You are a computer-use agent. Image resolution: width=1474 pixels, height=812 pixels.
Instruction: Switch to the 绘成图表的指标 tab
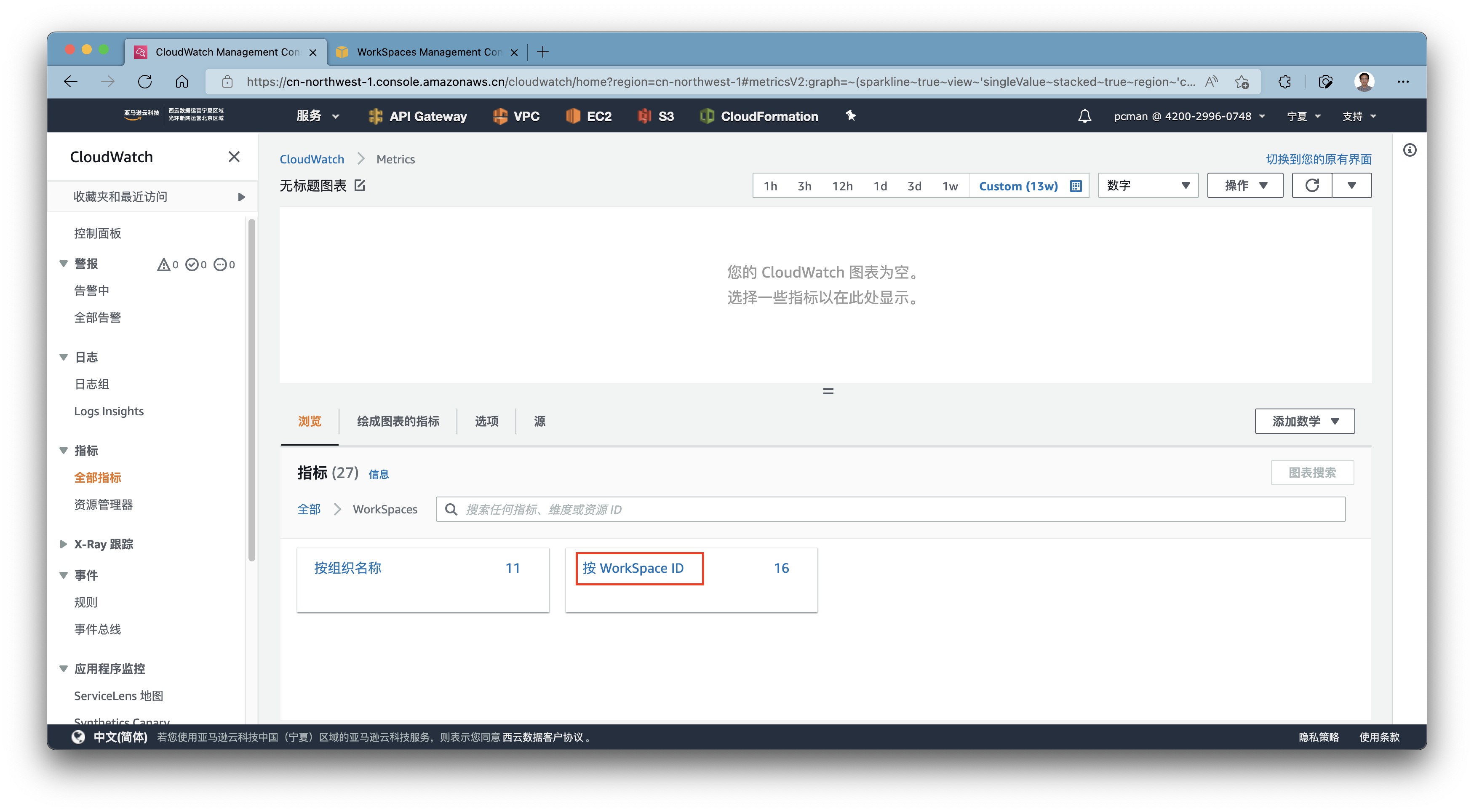pyautogui.click(x=398, y=421)
